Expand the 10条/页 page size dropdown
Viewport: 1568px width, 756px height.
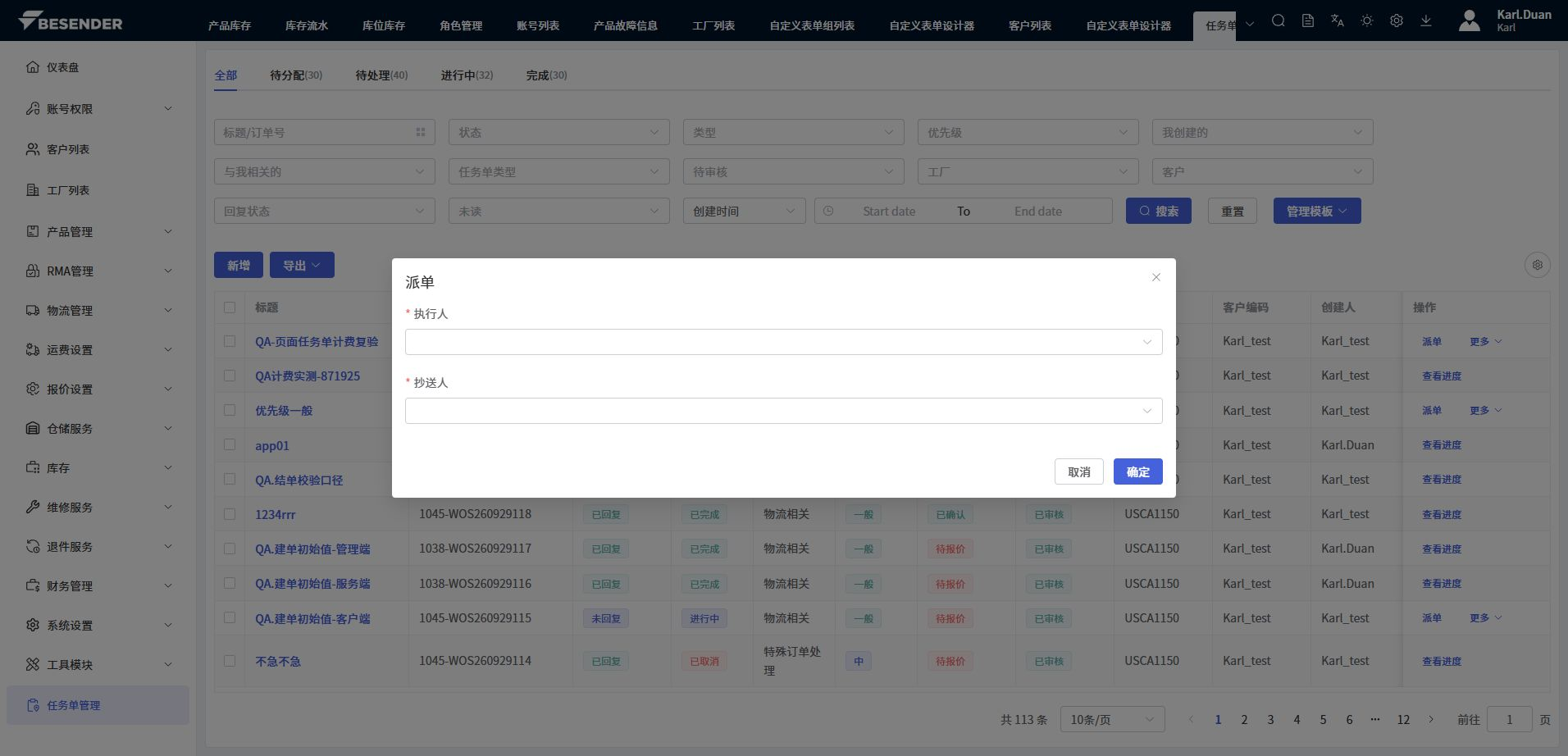(1112, 719)
